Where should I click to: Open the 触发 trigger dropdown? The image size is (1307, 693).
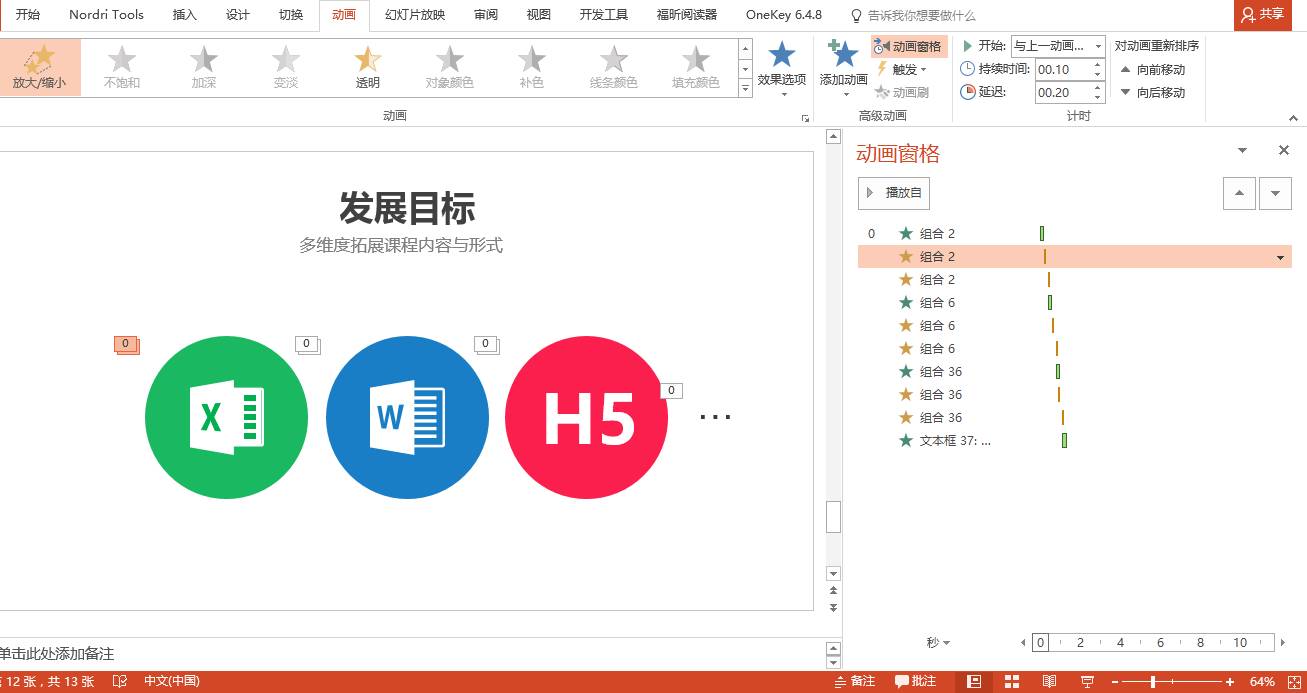click(x=902, y=69)
